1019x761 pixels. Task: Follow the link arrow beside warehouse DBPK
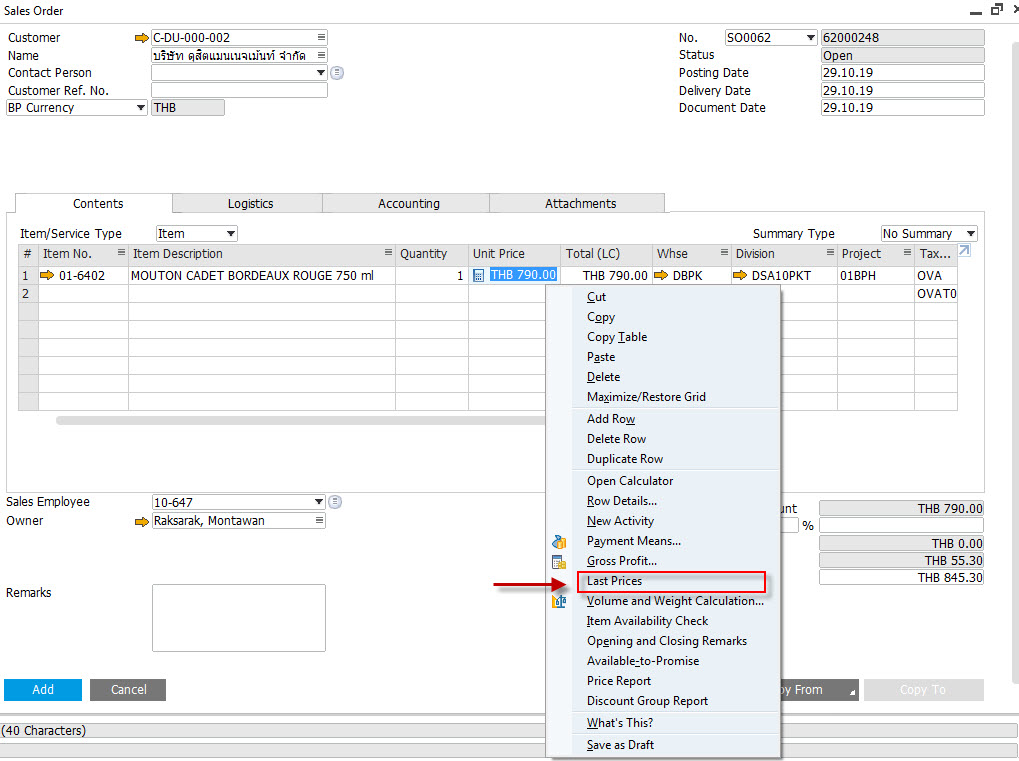[661, 276]
